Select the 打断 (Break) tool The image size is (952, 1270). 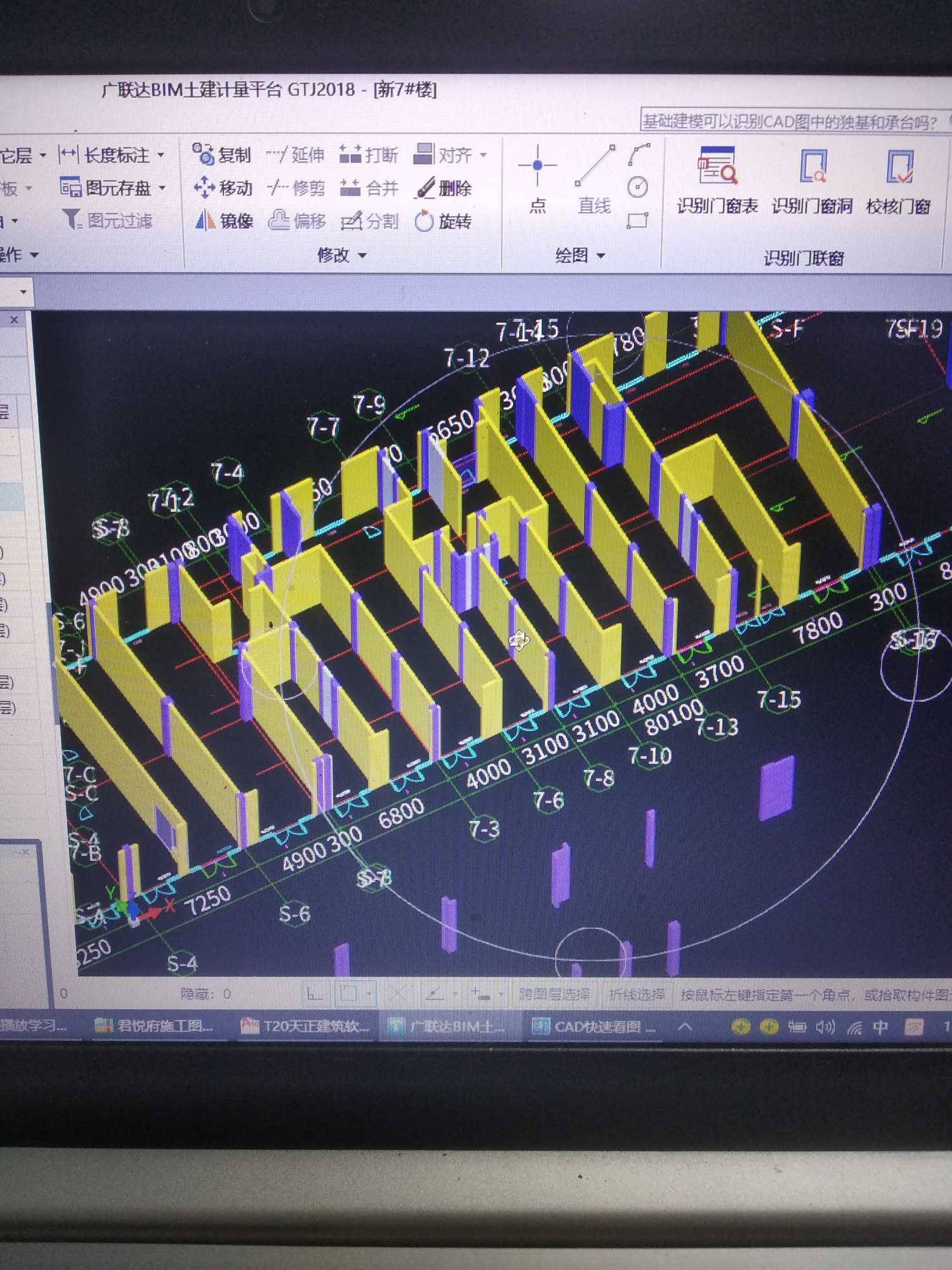[x=369, y=154]
